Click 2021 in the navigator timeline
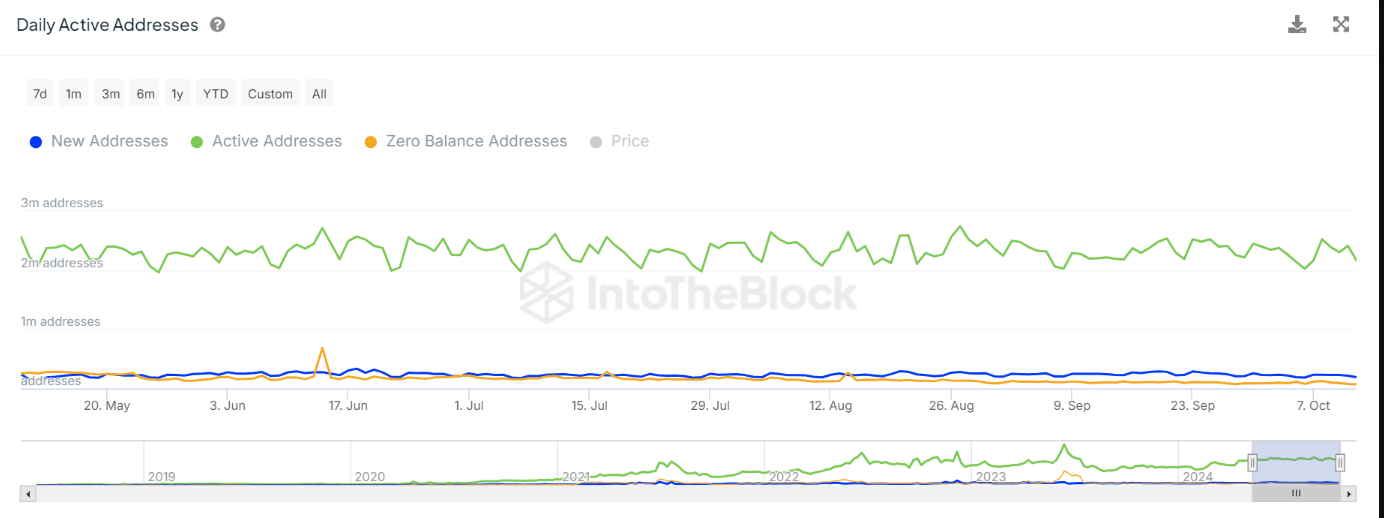The height and width of the screenshot is (518, 1384). (x=576, y=477)
